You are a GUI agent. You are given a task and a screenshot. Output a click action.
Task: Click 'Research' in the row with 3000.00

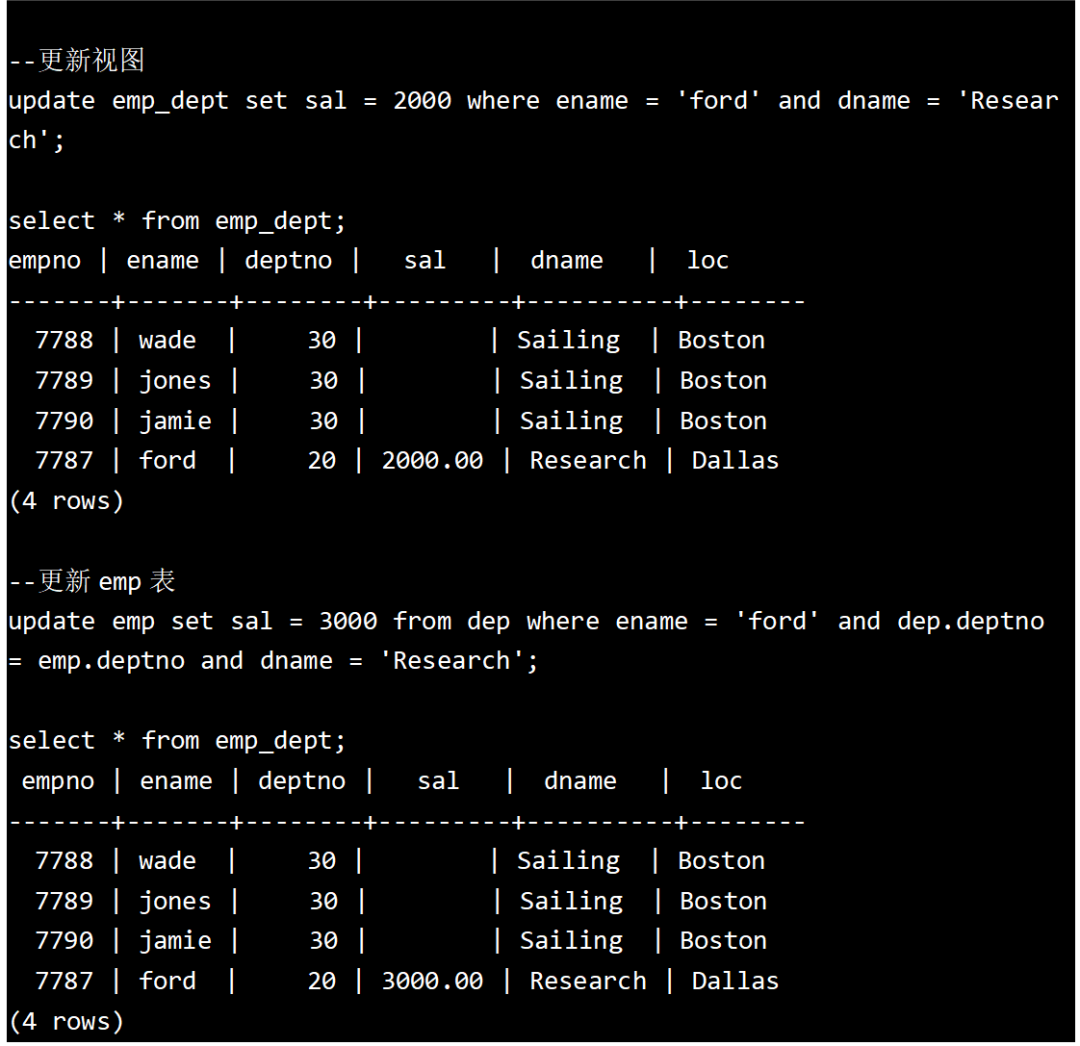[588, 981]
